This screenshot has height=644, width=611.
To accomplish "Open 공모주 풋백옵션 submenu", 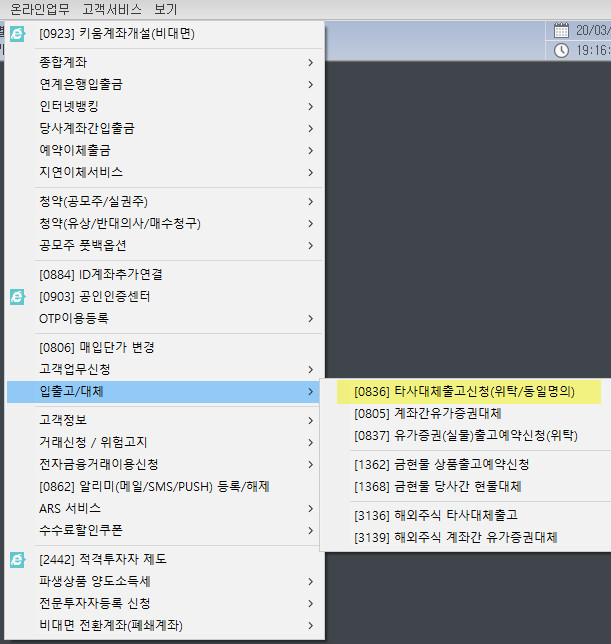I will tap(164, 246).
